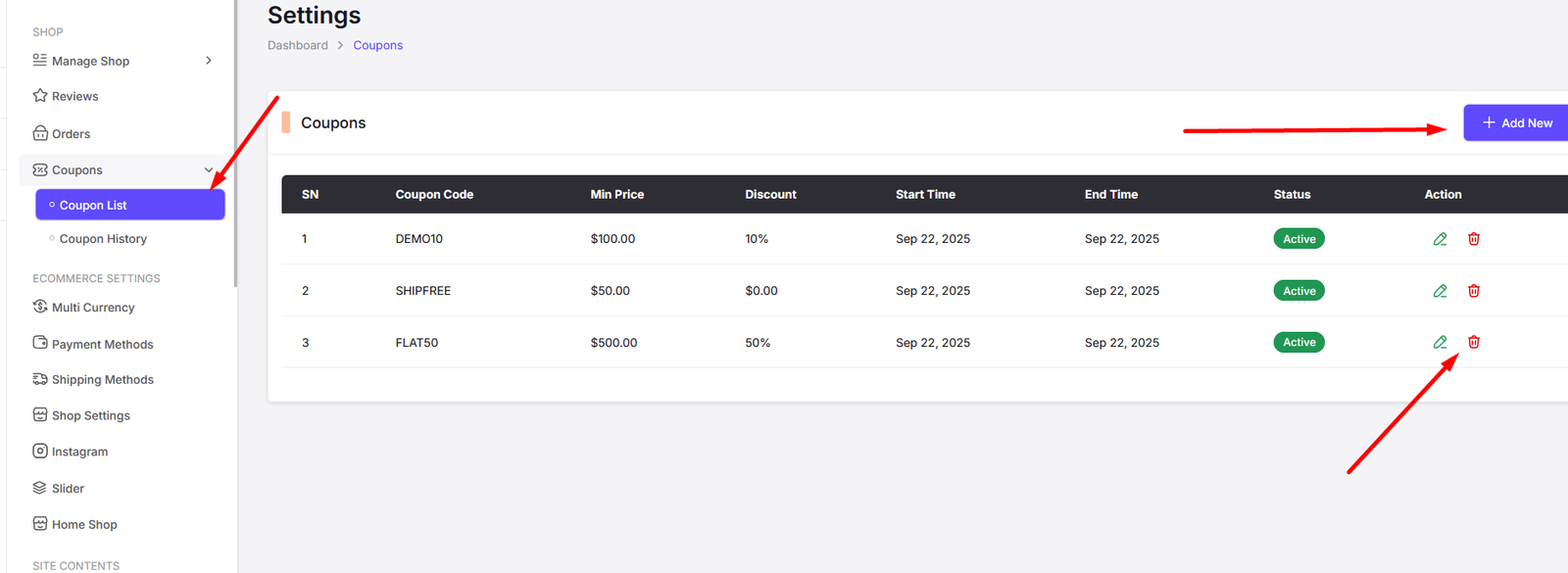Click the Reviews star icon in sidebar
The width and height of the screenshot is (1568, 573).
(x=40, y=96)
